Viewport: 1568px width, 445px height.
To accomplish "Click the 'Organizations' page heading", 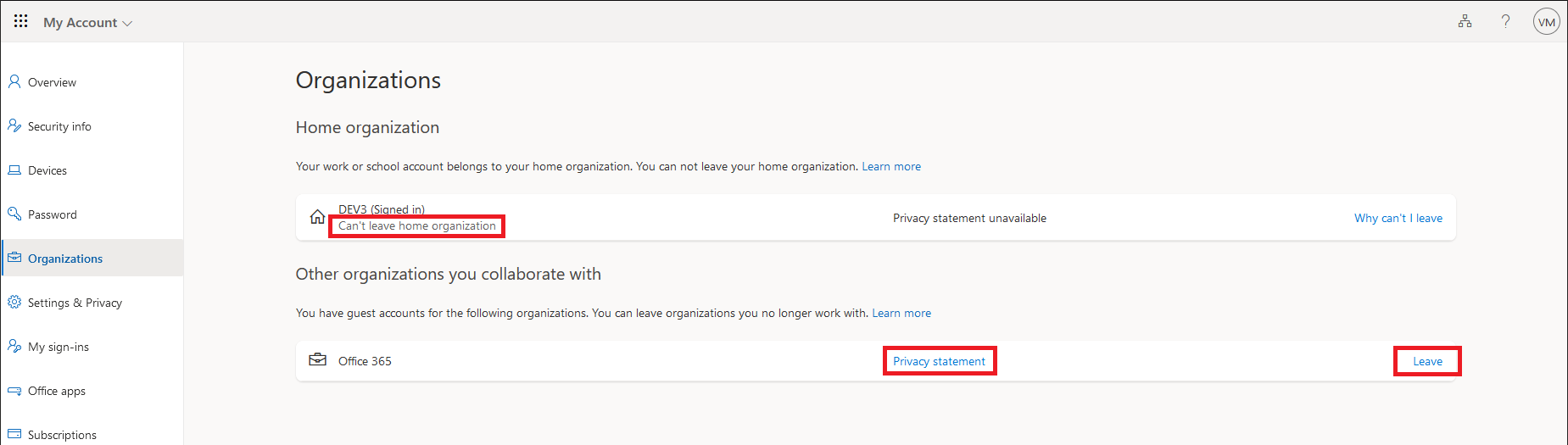I will point(368,81).
